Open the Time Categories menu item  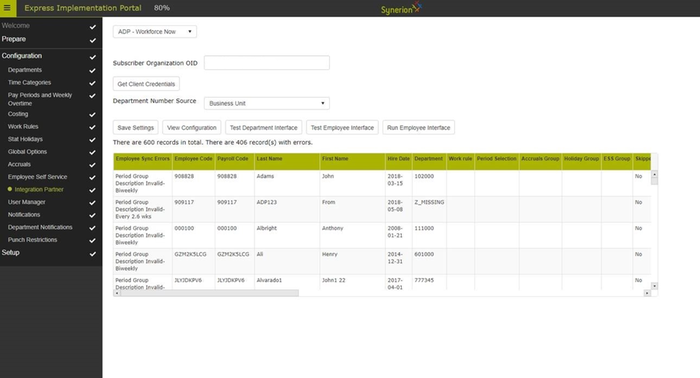click(x=29, y=83)
